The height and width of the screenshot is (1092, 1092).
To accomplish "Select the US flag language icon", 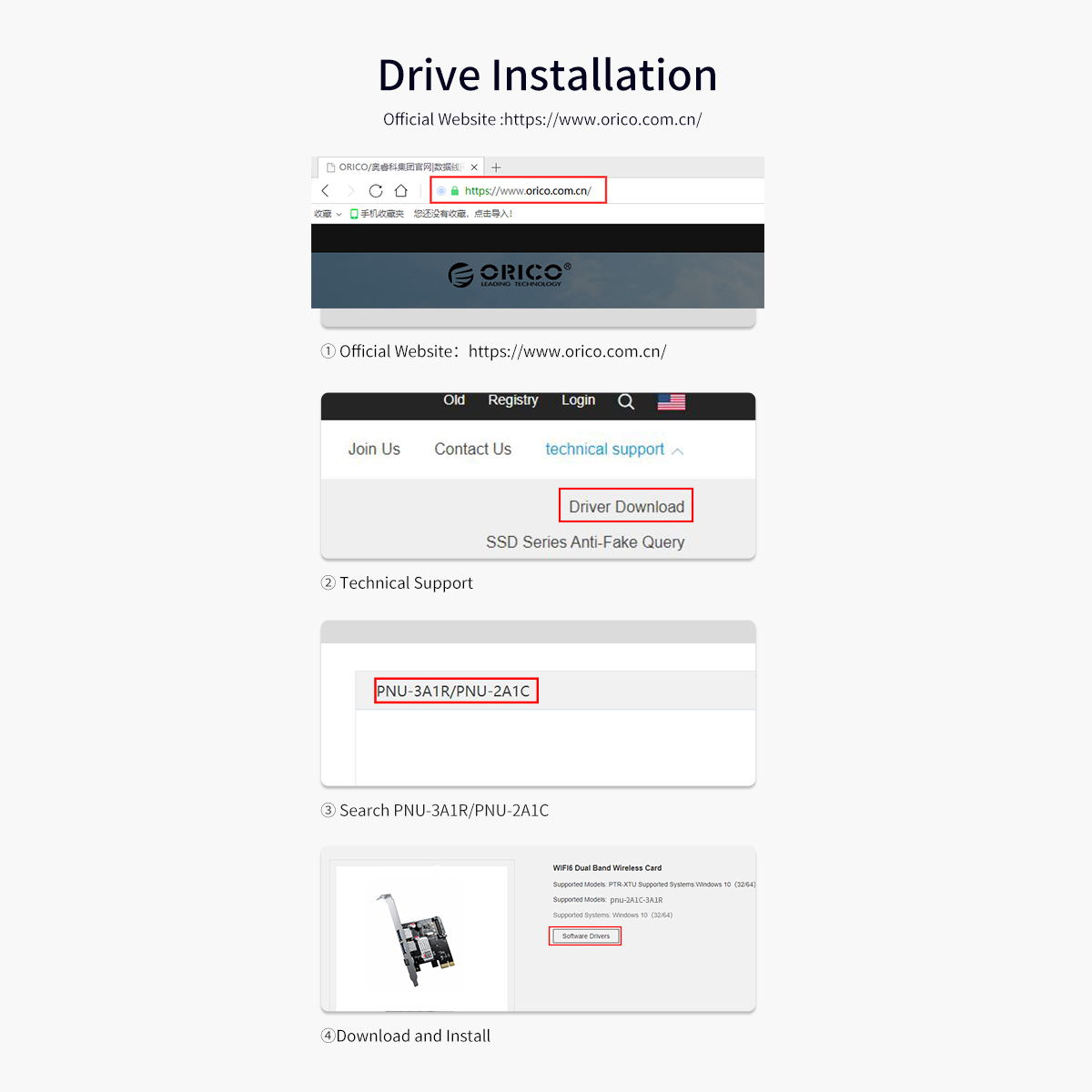I will pyautogui.click(x=672, y=401).
